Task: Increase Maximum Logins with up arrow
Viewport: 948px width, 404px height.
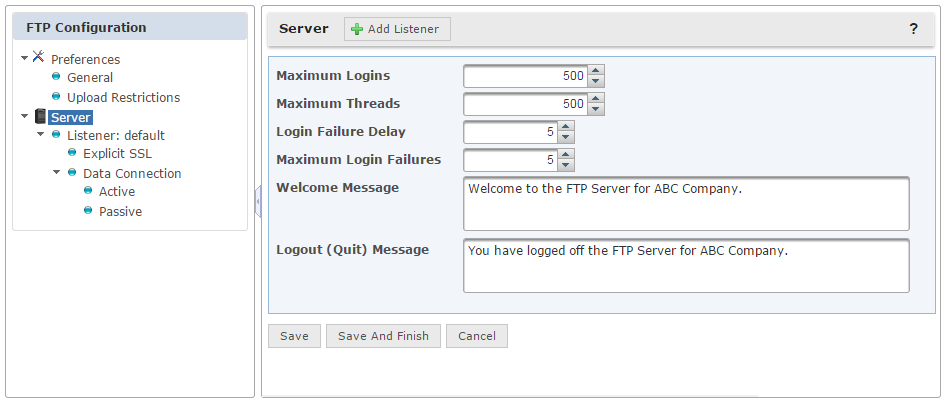Action: coord(596,71)
